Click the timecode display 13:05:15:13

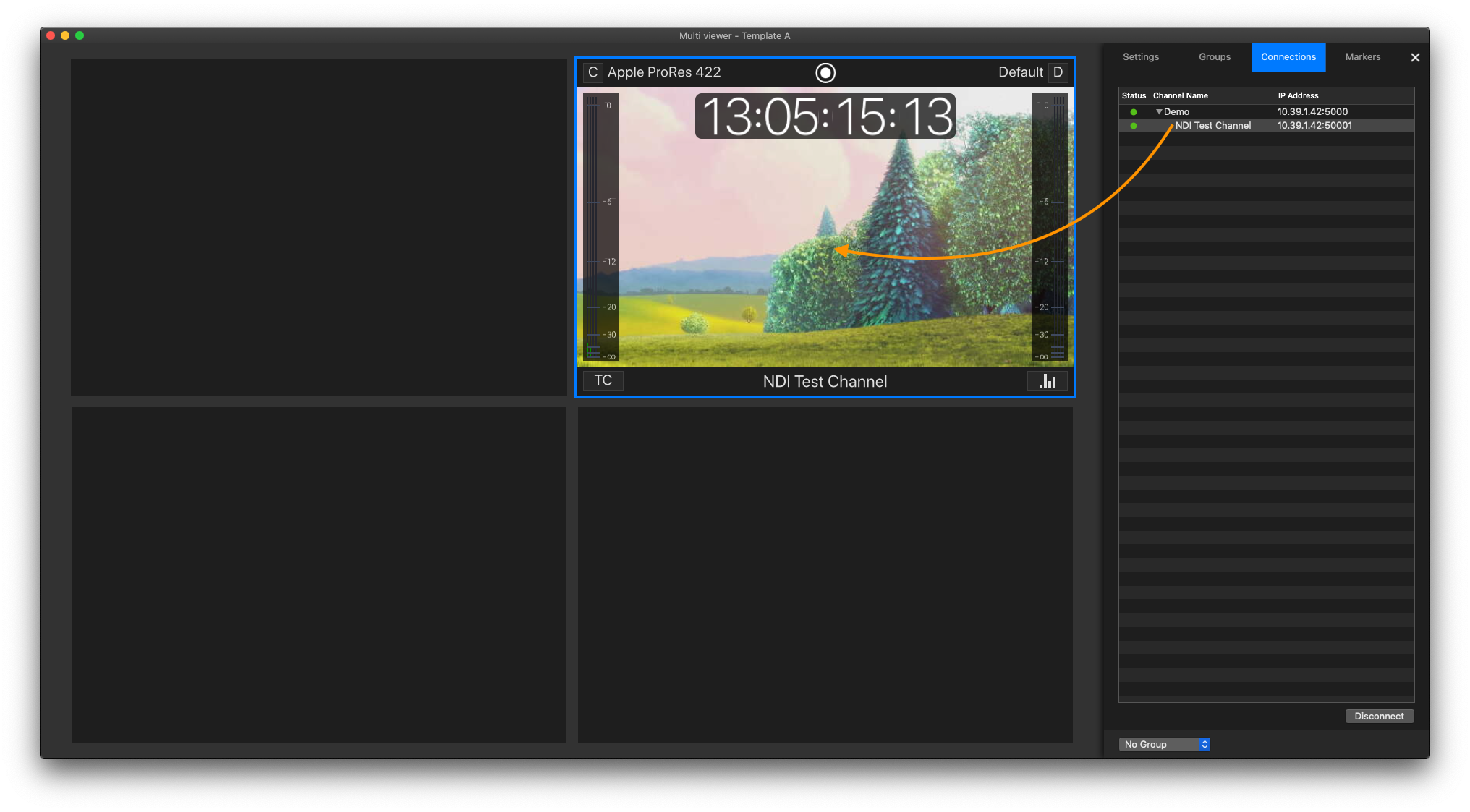(x=825, y=116)
